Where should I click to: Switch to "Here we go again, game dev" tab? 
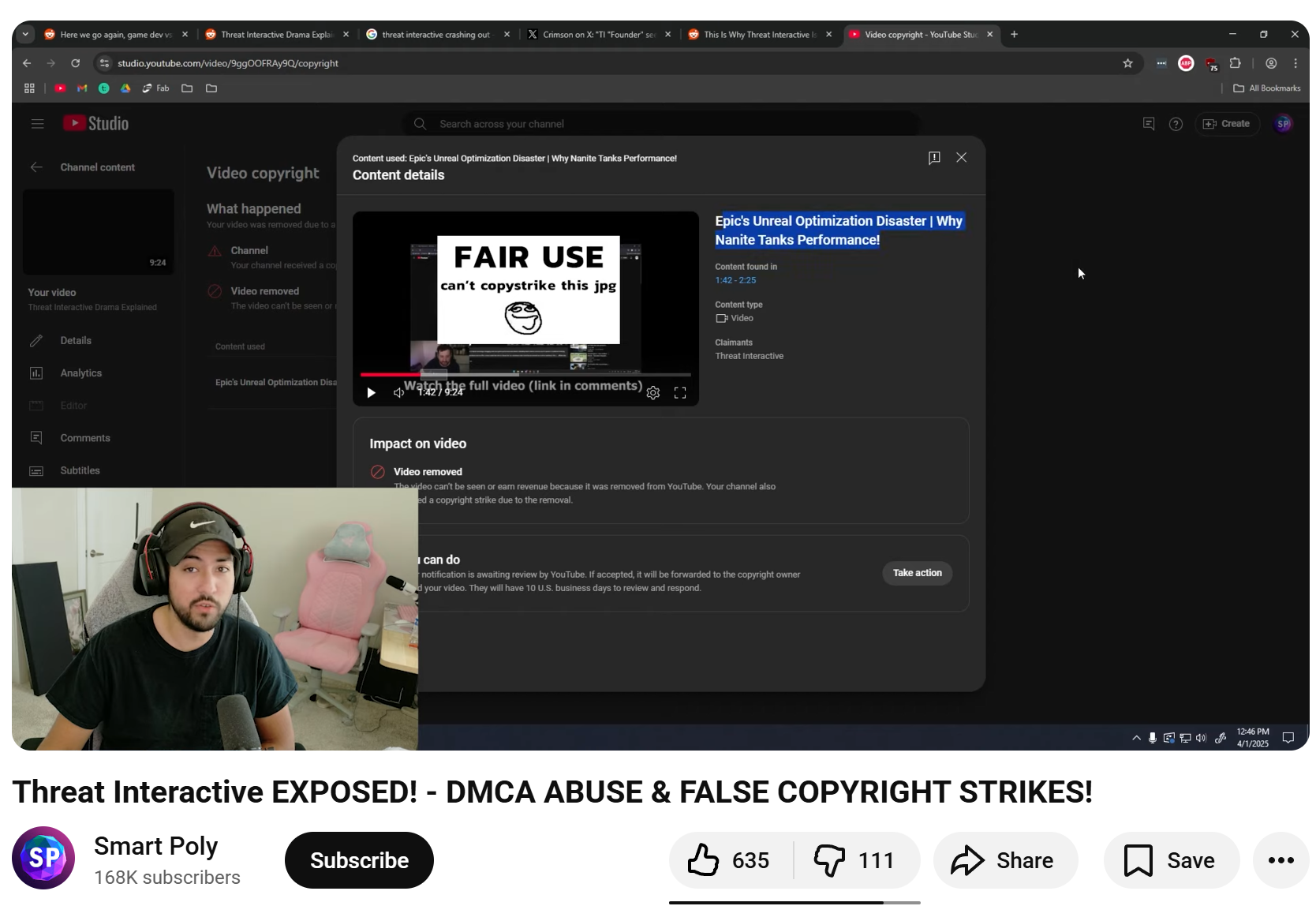click(x=116, y=35)
